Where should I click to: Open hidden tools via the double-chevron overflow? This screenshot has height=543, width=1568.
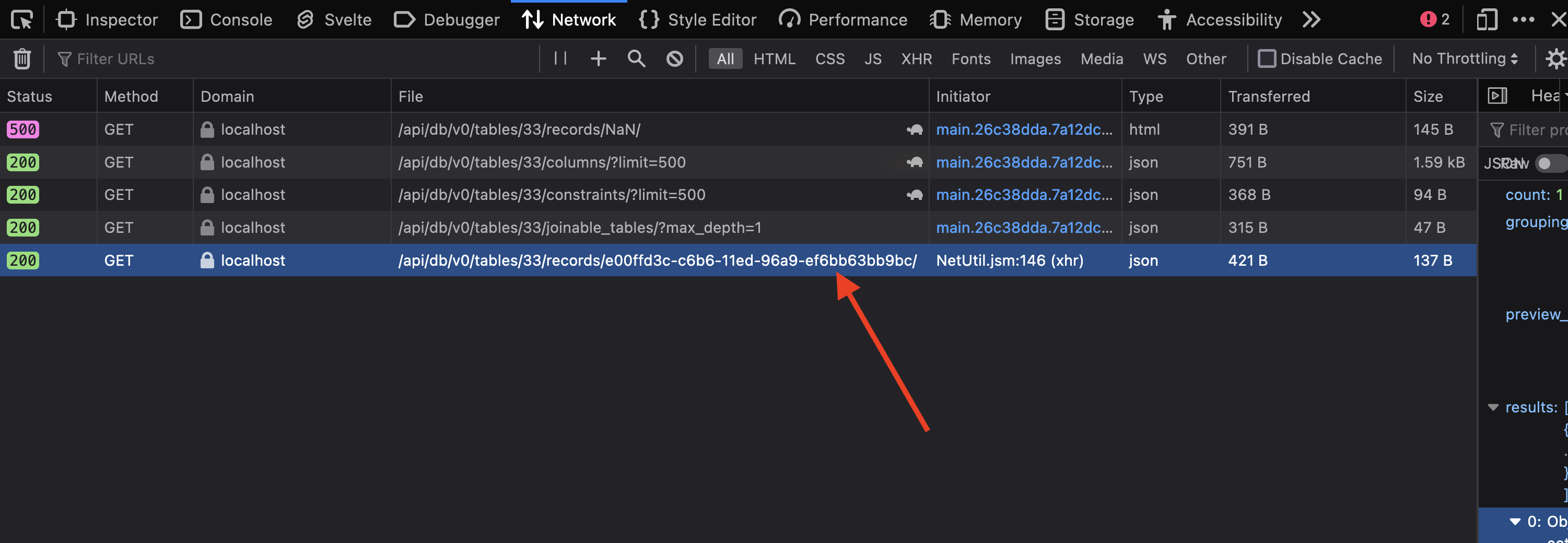coord(1312,19)
